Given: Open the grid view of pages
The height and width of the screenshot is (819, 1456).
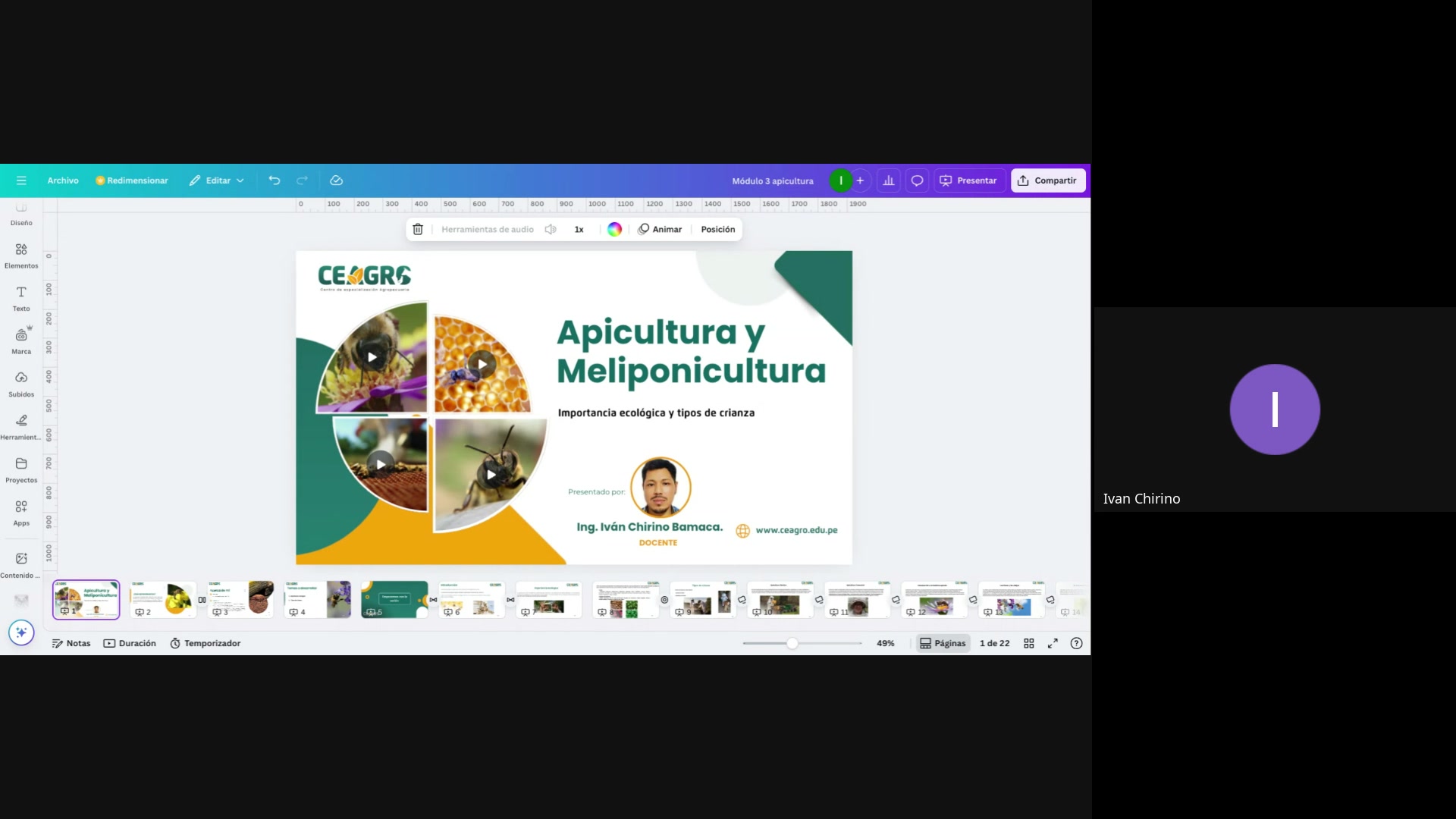Looking at the screenshot, I should point(1029,643).
